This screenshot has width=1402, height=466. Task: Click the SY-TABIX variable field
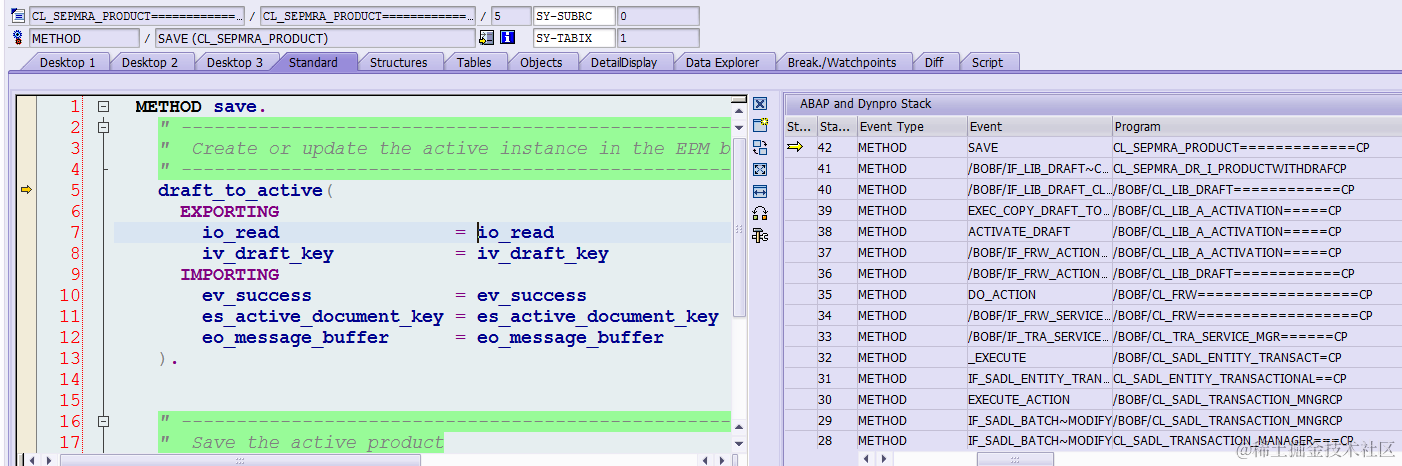click(573, 38)
